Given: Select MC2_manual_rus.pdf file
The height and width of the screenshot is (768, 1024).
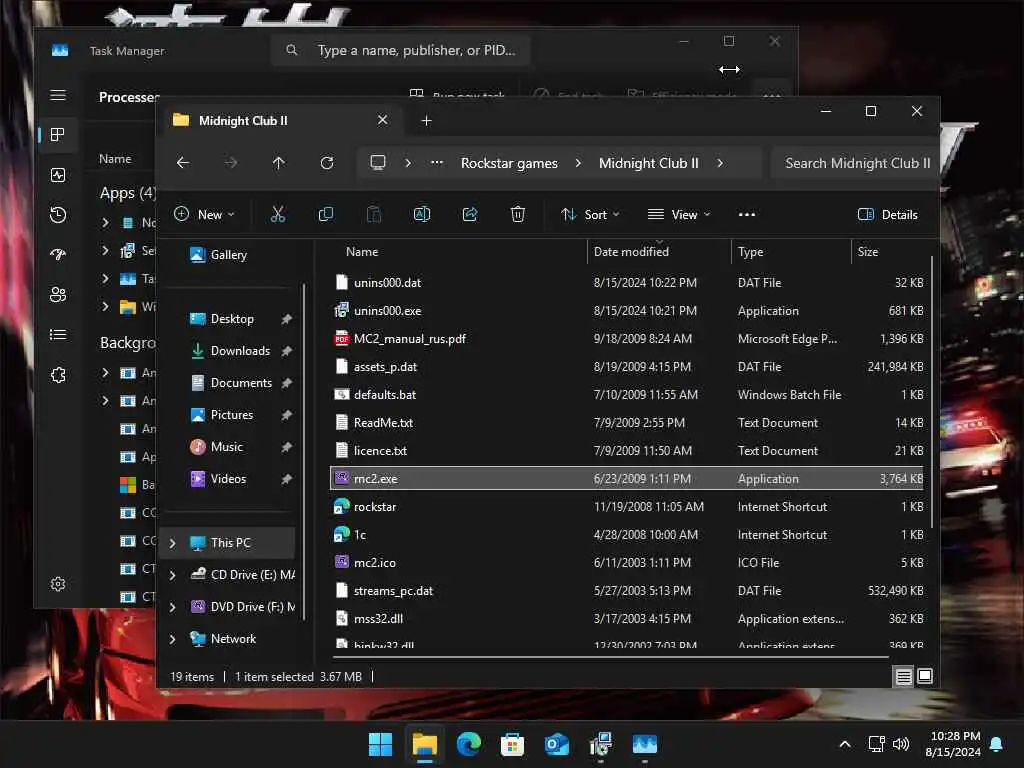Looking at the screenshot, I should tap(627, 338).
